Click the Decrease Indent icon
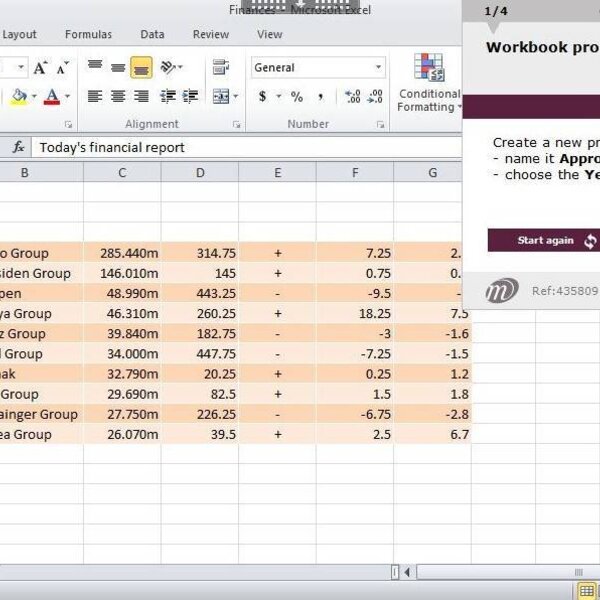Viewport: 600px width, 600px height. [x=168, y=96]
